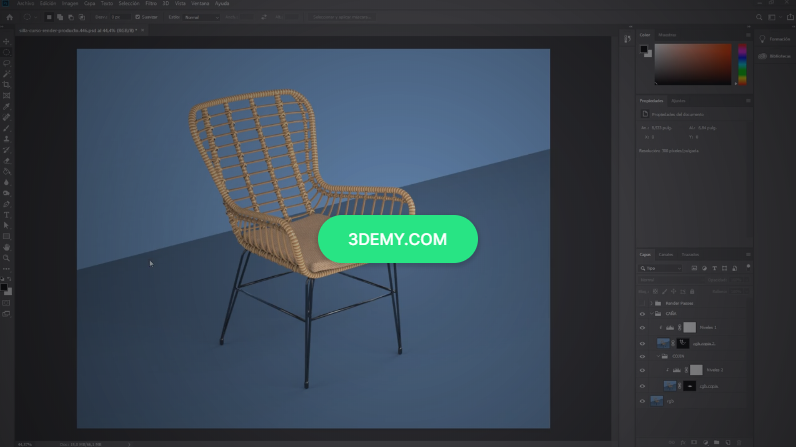Select the Frame tool

[7, 95]
